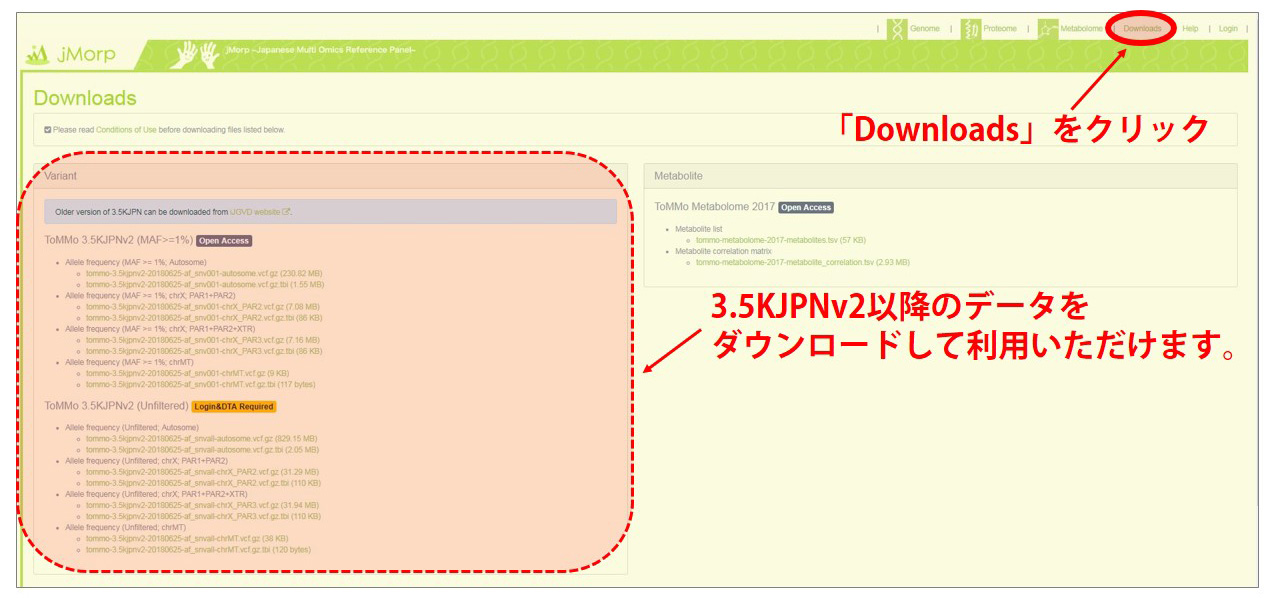Image resolution: width=1280 pixels, height=598 pixels.
Task: Open the Help menu item
Action: pos(1190,29)
